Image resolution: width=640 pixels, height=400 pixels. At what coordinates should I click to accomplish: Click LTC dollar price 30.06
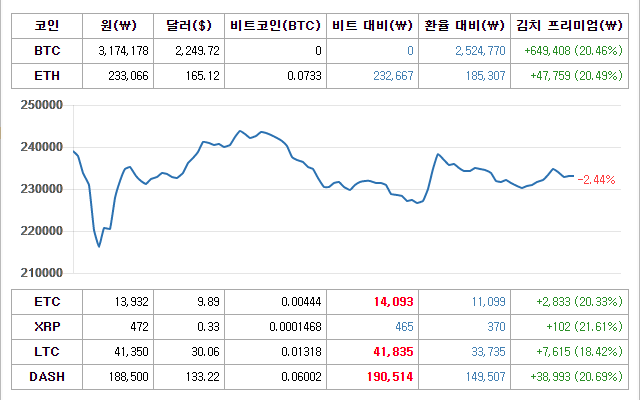(205, 352)
